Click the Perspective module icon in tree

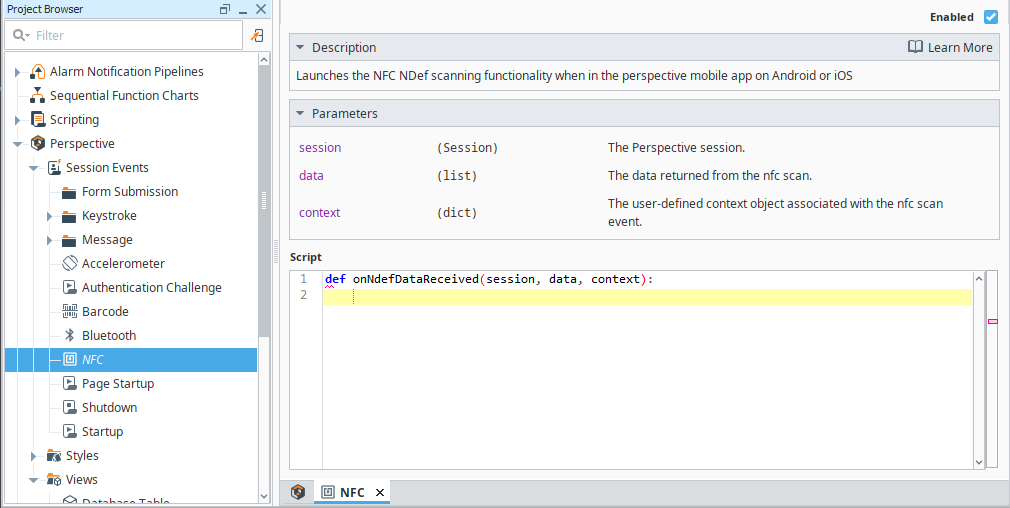click(38, 144)
